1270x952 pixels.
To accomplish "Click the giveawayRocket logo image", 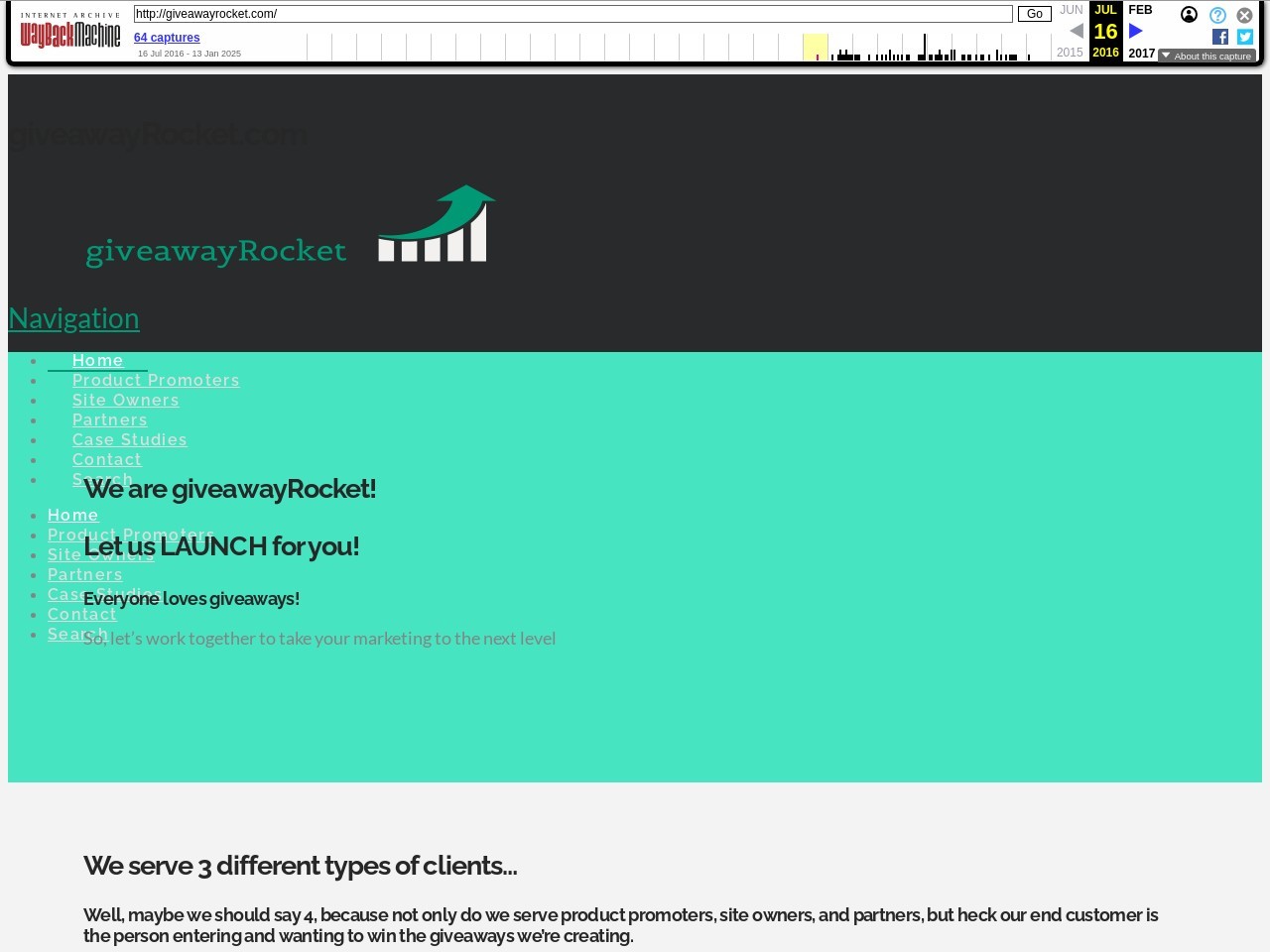I will click(x=291, y=227).
